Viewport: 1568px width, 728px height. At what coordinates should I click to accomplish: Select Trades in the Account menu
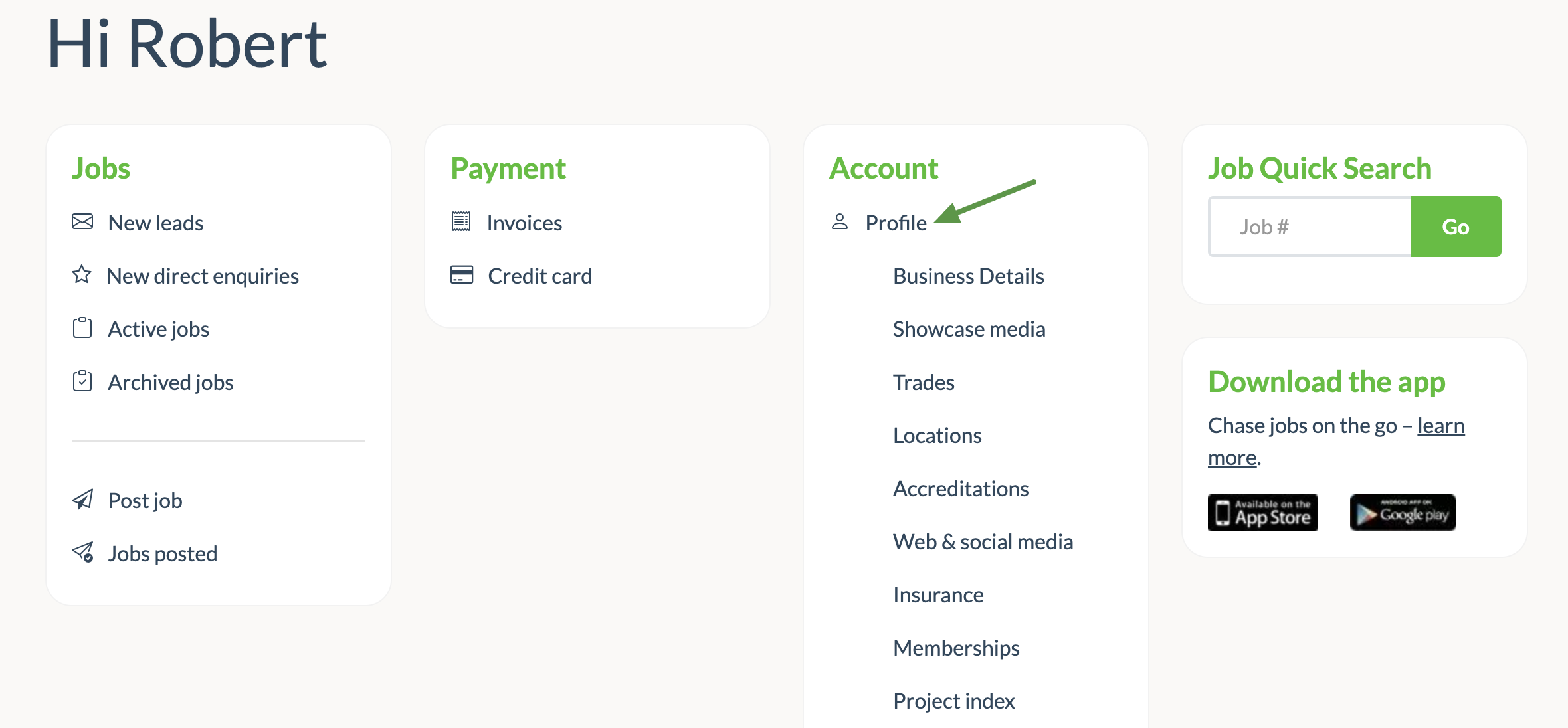pos(924,383)
